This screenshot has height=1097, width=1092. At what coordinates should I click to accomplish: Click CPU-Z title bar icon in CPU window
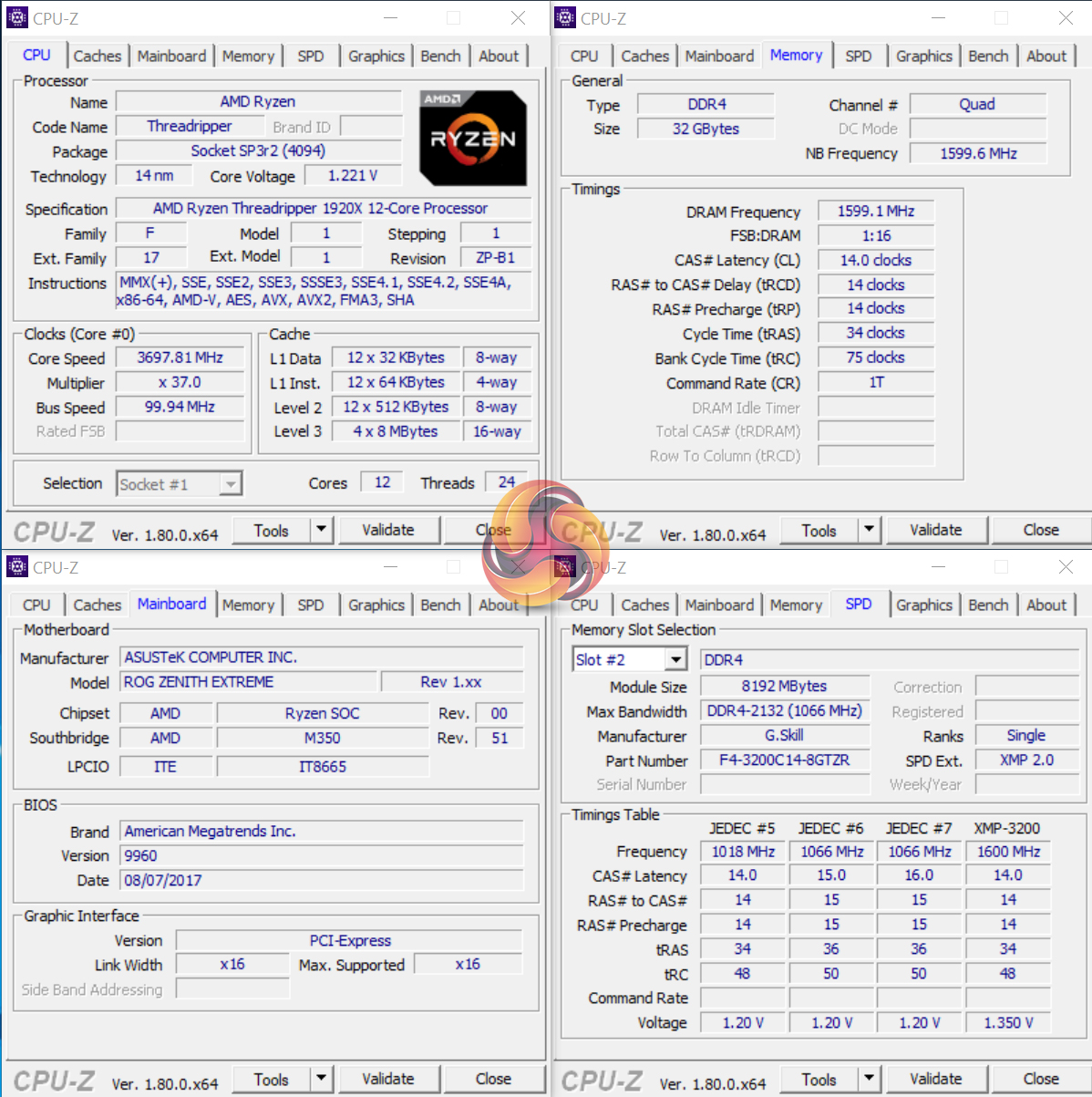(17, 18)
